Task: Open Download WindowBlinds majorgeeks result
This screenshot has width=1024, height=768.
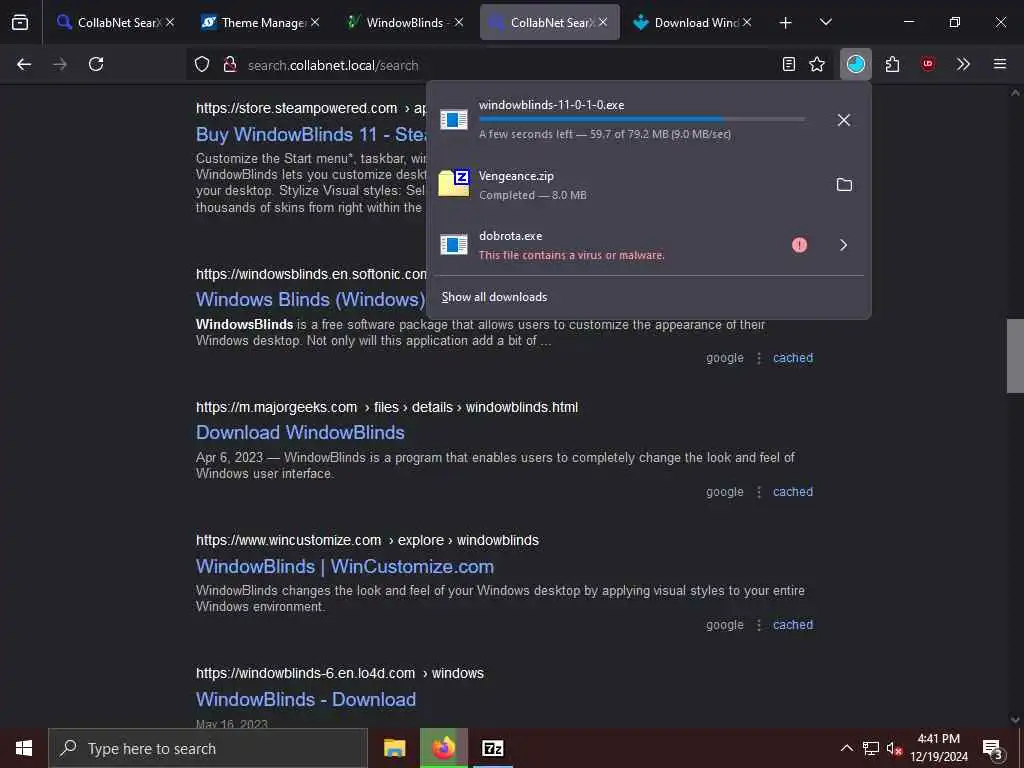Action: click(x=300, y=432)
